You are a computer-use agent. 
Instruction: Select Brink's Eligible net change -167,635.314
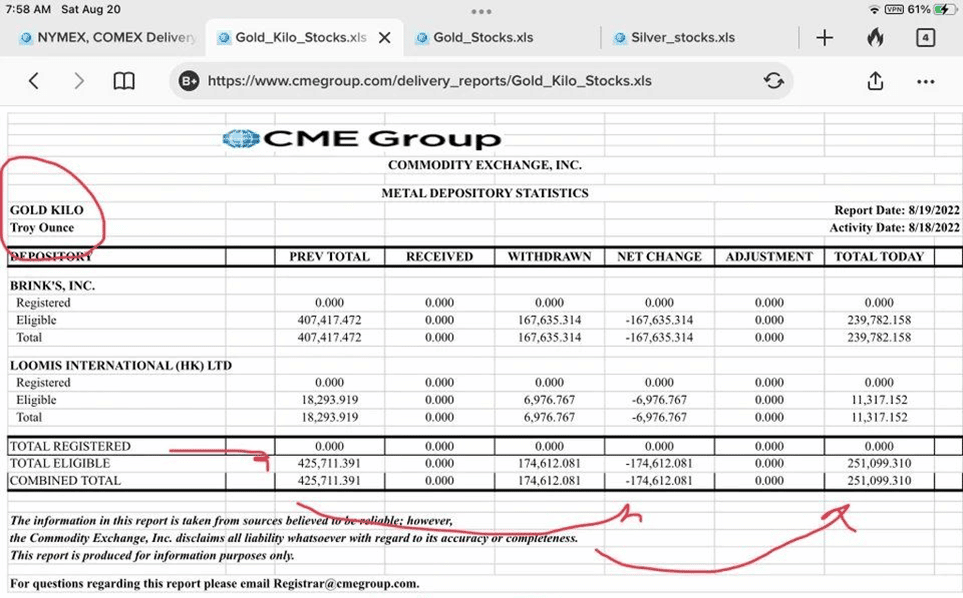[659, 320]
